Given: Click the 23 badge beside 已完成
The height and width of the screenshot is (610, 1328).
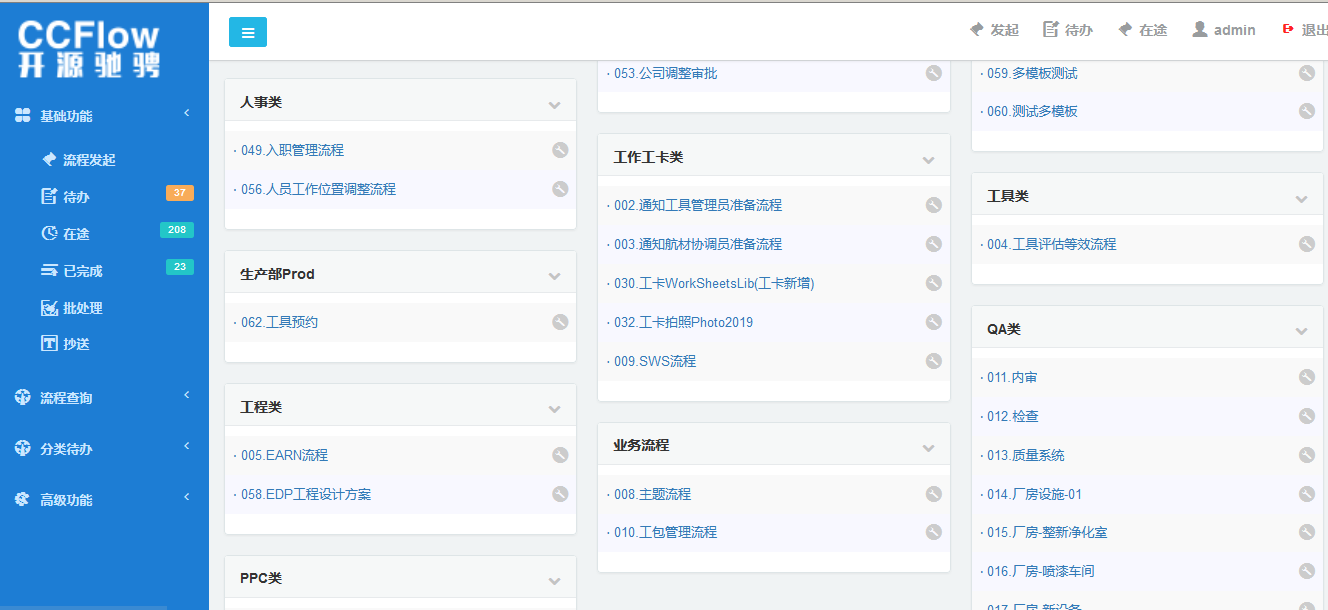Looking at the screenshot, I should pyautogui.click(x=180, y=267).
